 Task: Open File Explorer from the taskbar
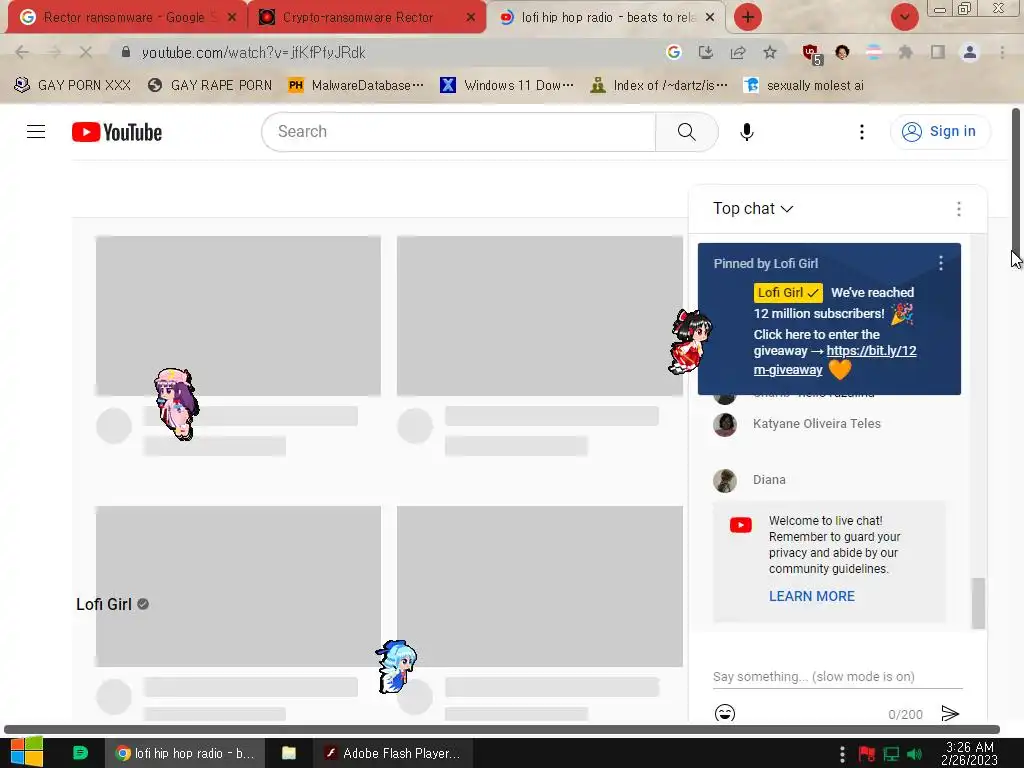coord(289,753)
